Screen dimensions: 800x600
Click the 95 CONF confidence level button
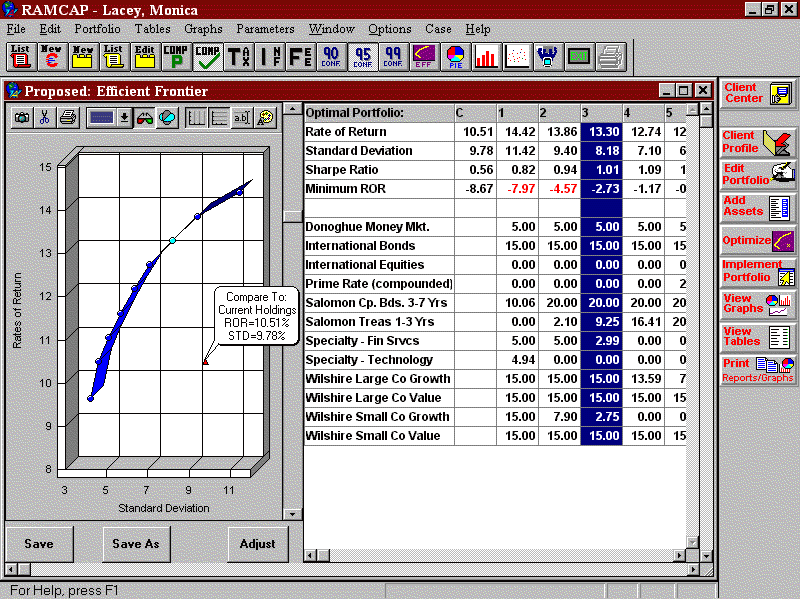point(361,56)
